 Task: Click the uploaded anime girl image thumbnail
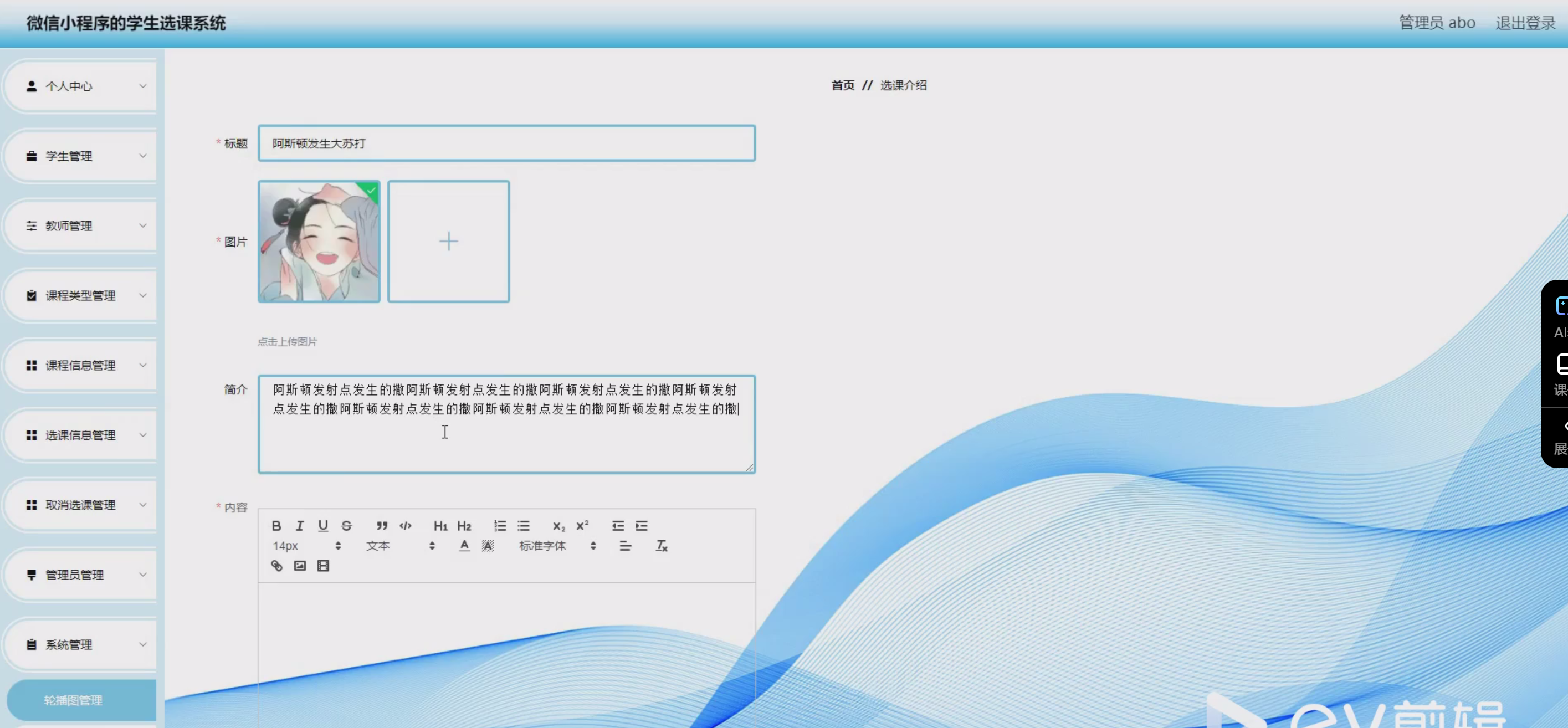319,241
